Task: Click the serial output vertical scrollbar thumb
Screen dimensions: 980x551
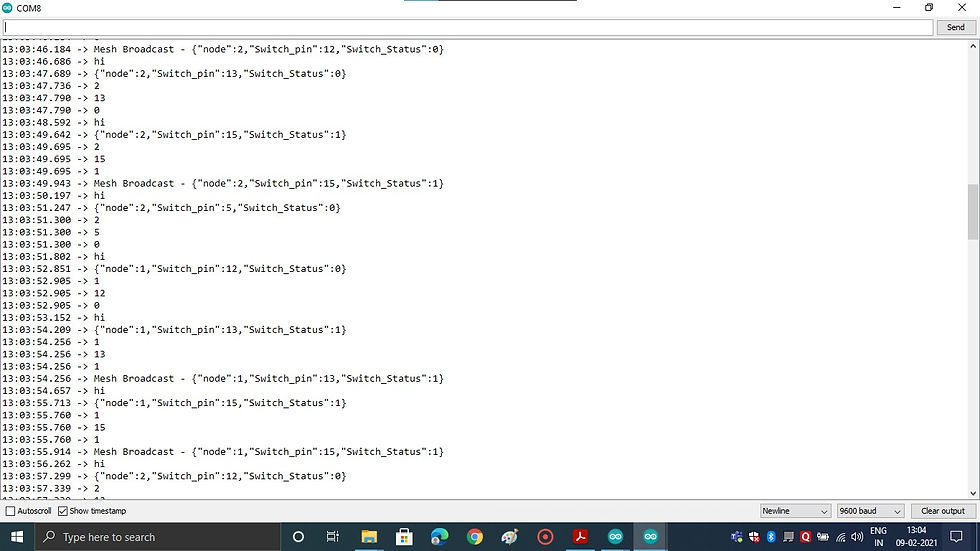Action: [973, 212]
